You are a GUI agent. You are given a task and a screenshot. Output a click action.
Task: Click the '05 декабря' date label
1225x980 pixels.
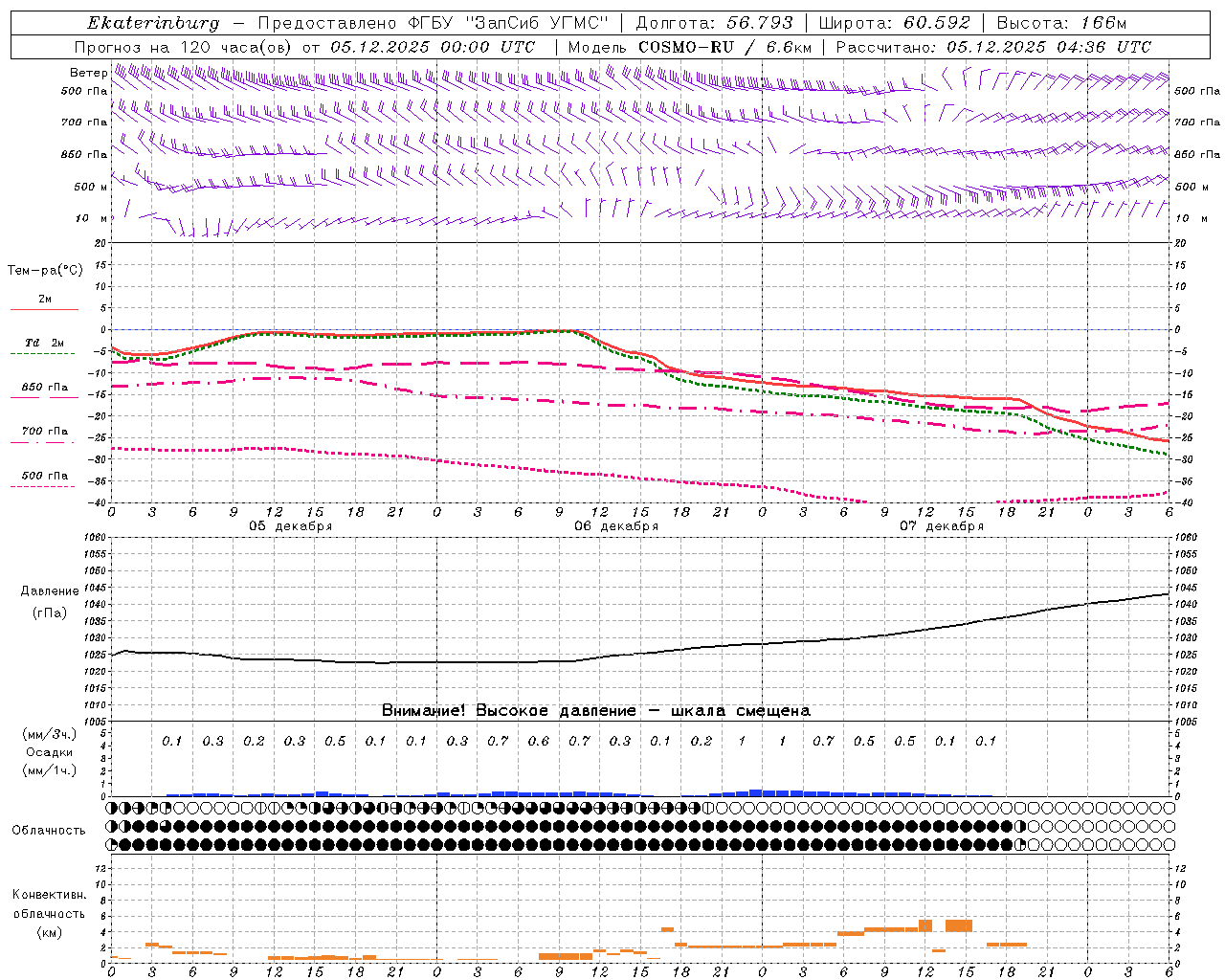(x=291, y=526)
